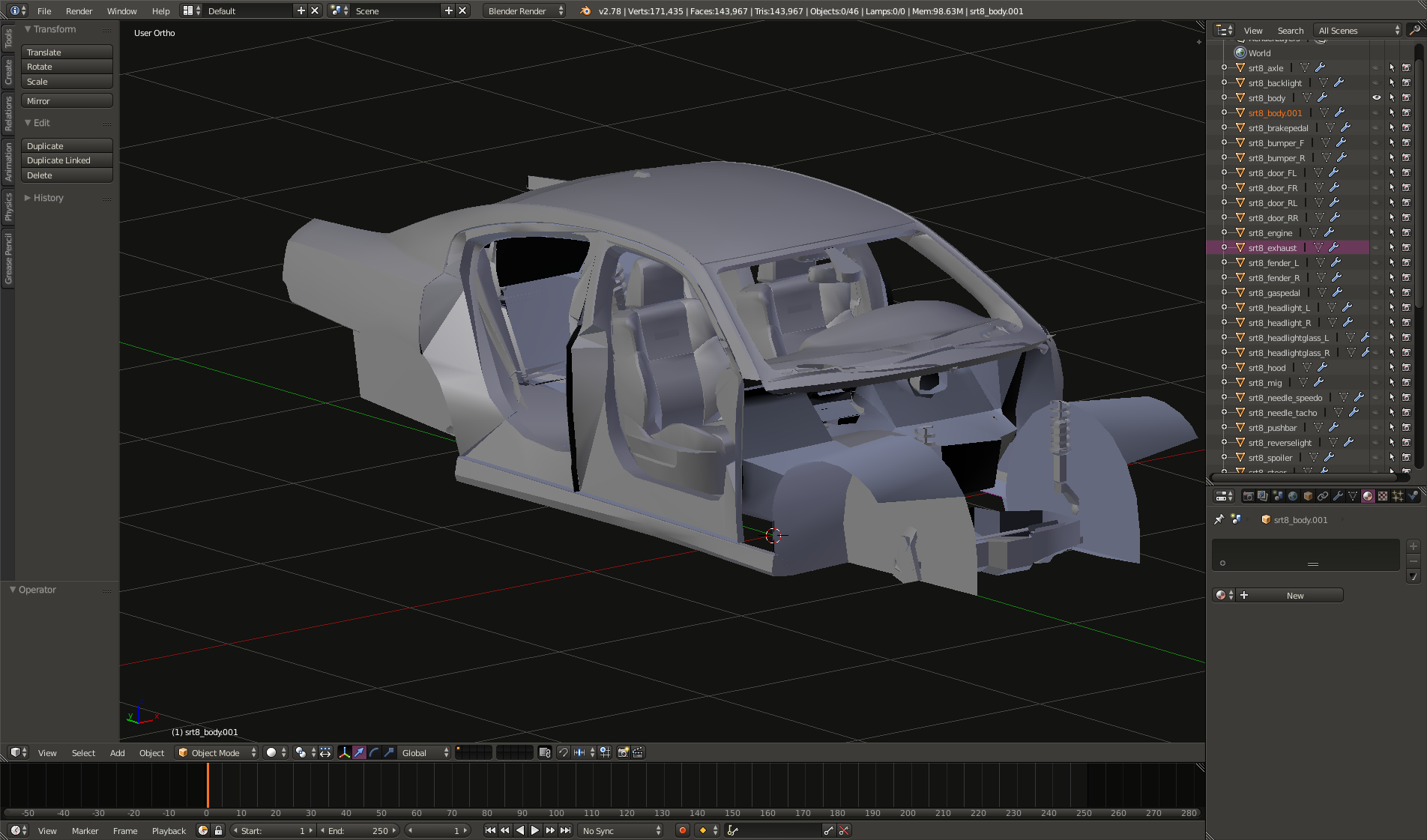
Task: Click the Particles properties sparkle icon
Action: [1398, 496]
